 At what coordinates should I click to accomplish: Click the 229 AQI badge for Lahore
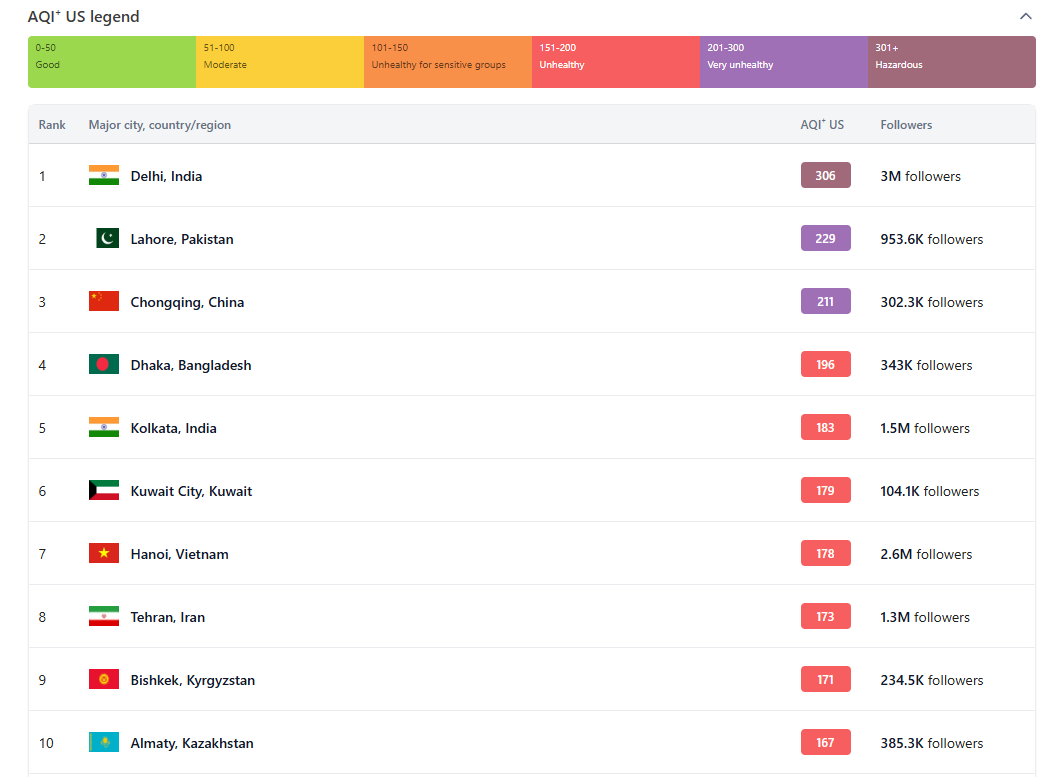(825, 239)
